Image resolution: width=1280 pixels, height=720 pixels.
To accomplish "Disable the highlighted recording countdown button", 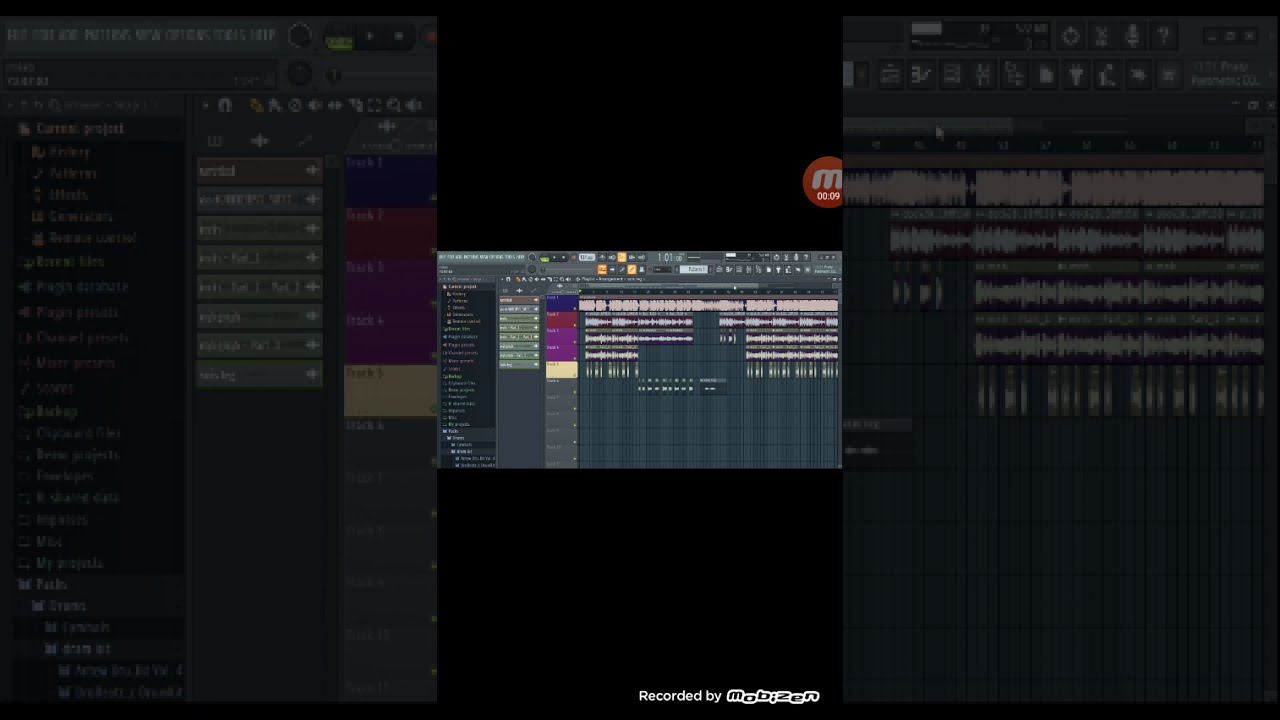I will pyautogui.click(x=622, y=257).
